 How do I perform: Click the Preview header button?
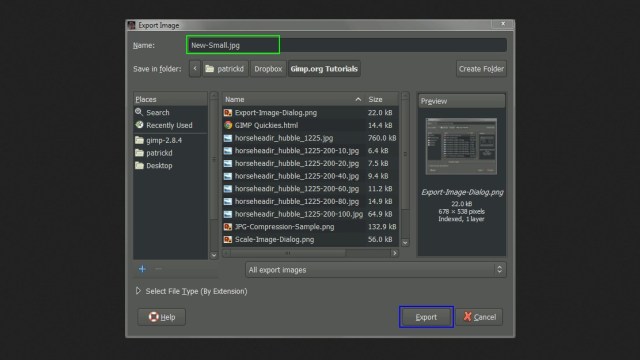pyautogui.click(x=461, y=101)
